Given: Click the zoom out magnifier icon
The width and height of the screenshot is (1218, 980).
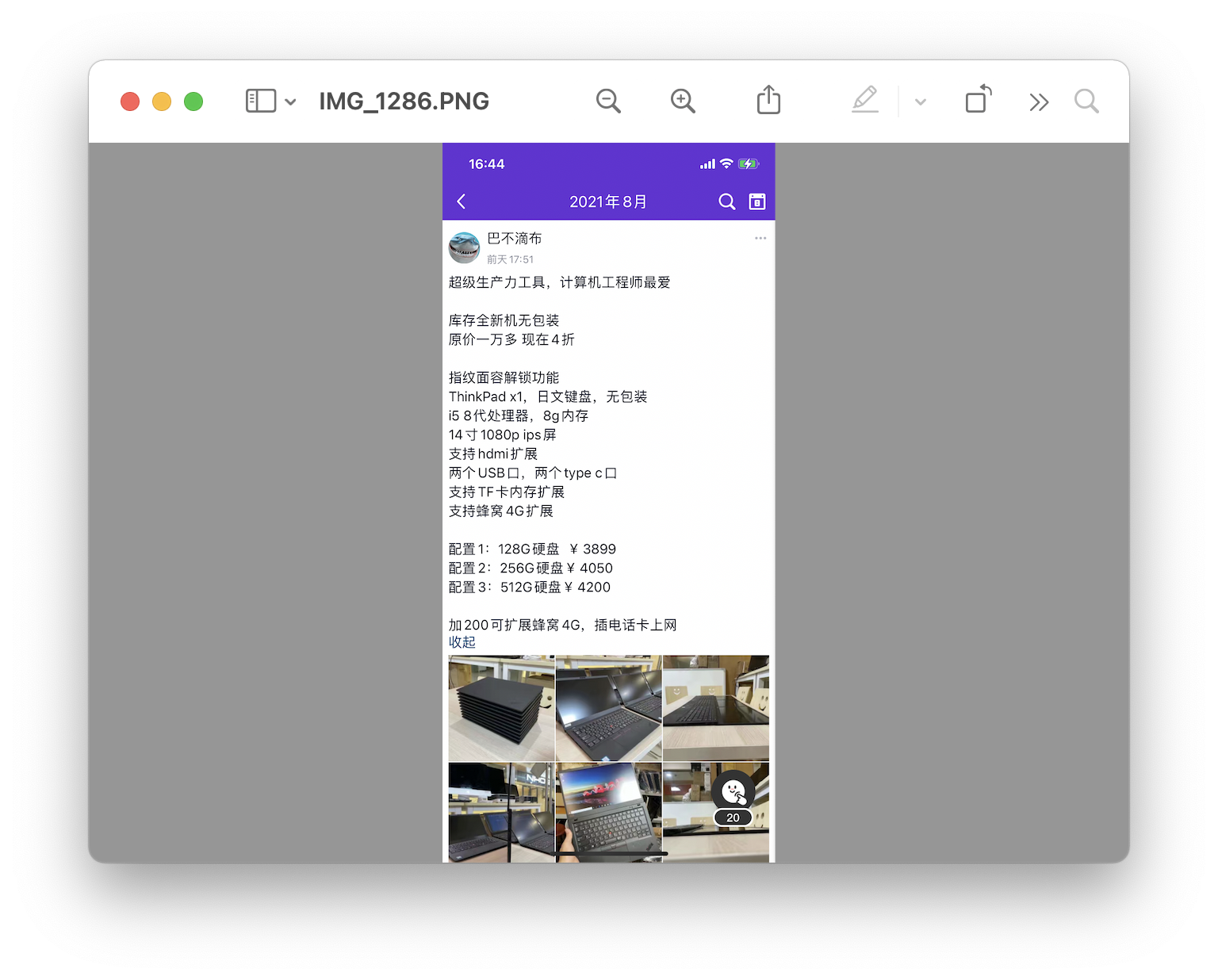Looking at the screenshot, I should click(x=608, y=101).
